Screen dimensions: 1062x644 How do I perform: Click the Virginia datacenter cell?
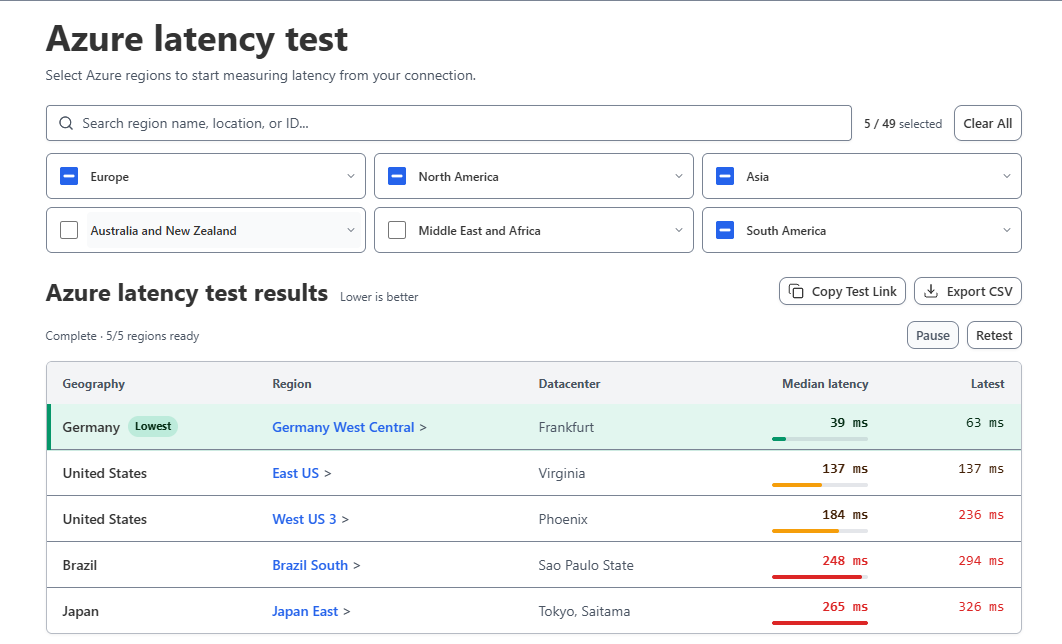coord(561,473)
